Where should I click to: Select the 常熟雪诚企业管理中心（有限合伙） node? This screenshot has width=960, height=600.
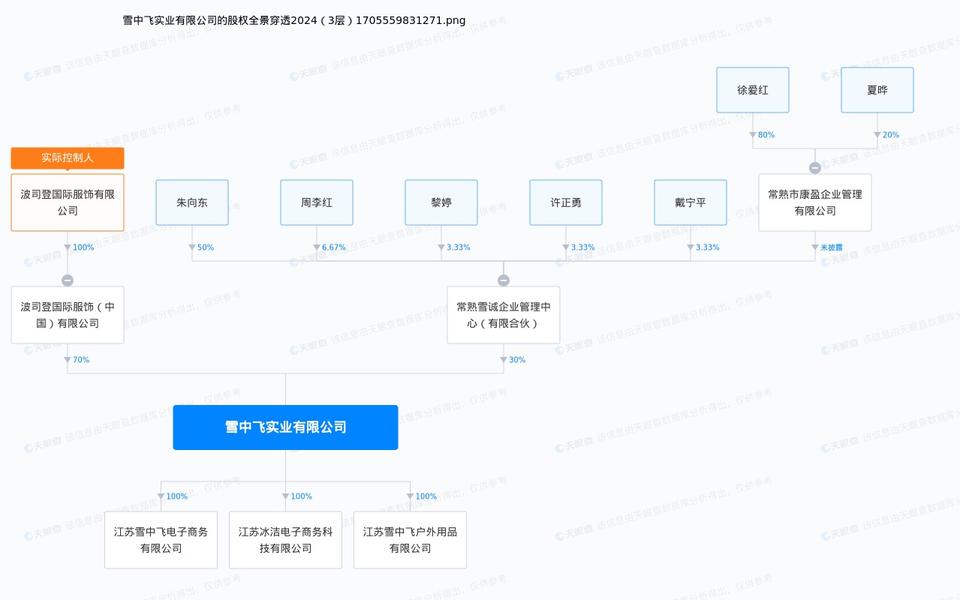point(503,315)
